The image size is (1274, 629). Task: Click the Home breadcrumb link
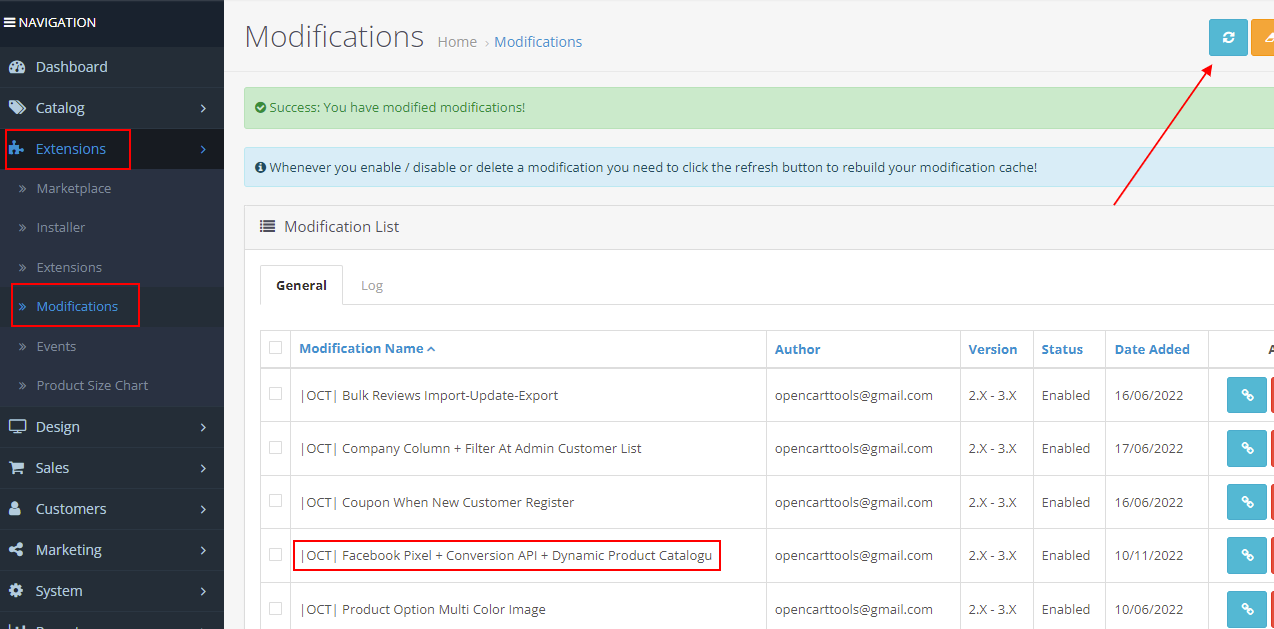(x=457, y=42)
